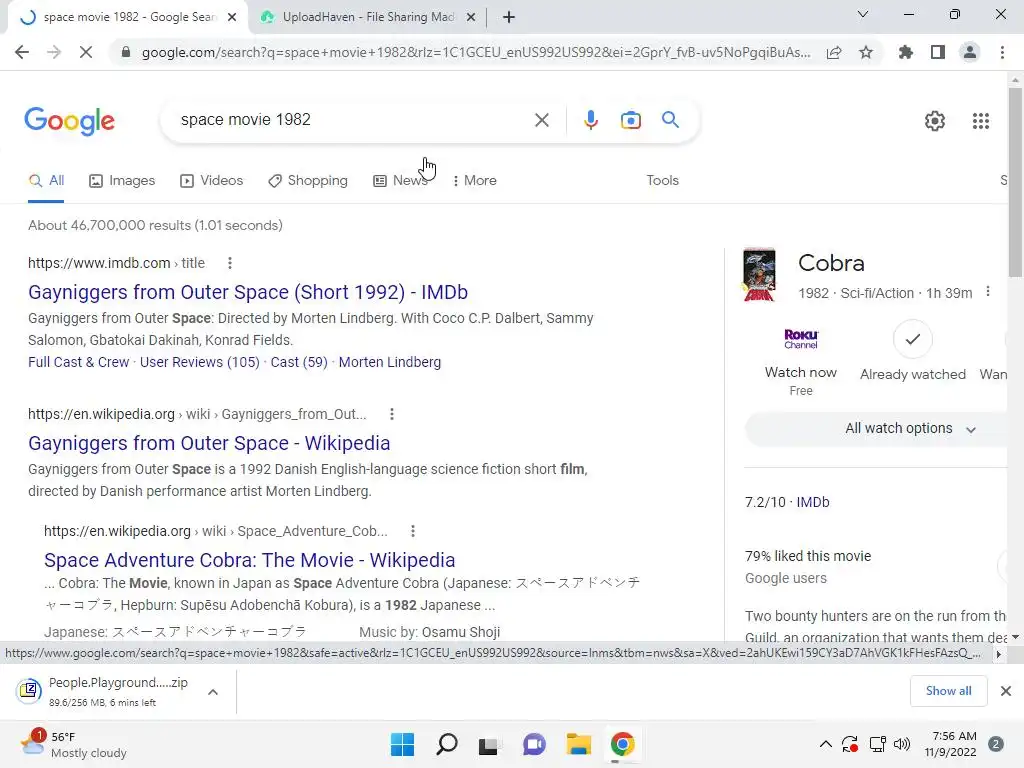Open a new browser tab

(509, 17)
